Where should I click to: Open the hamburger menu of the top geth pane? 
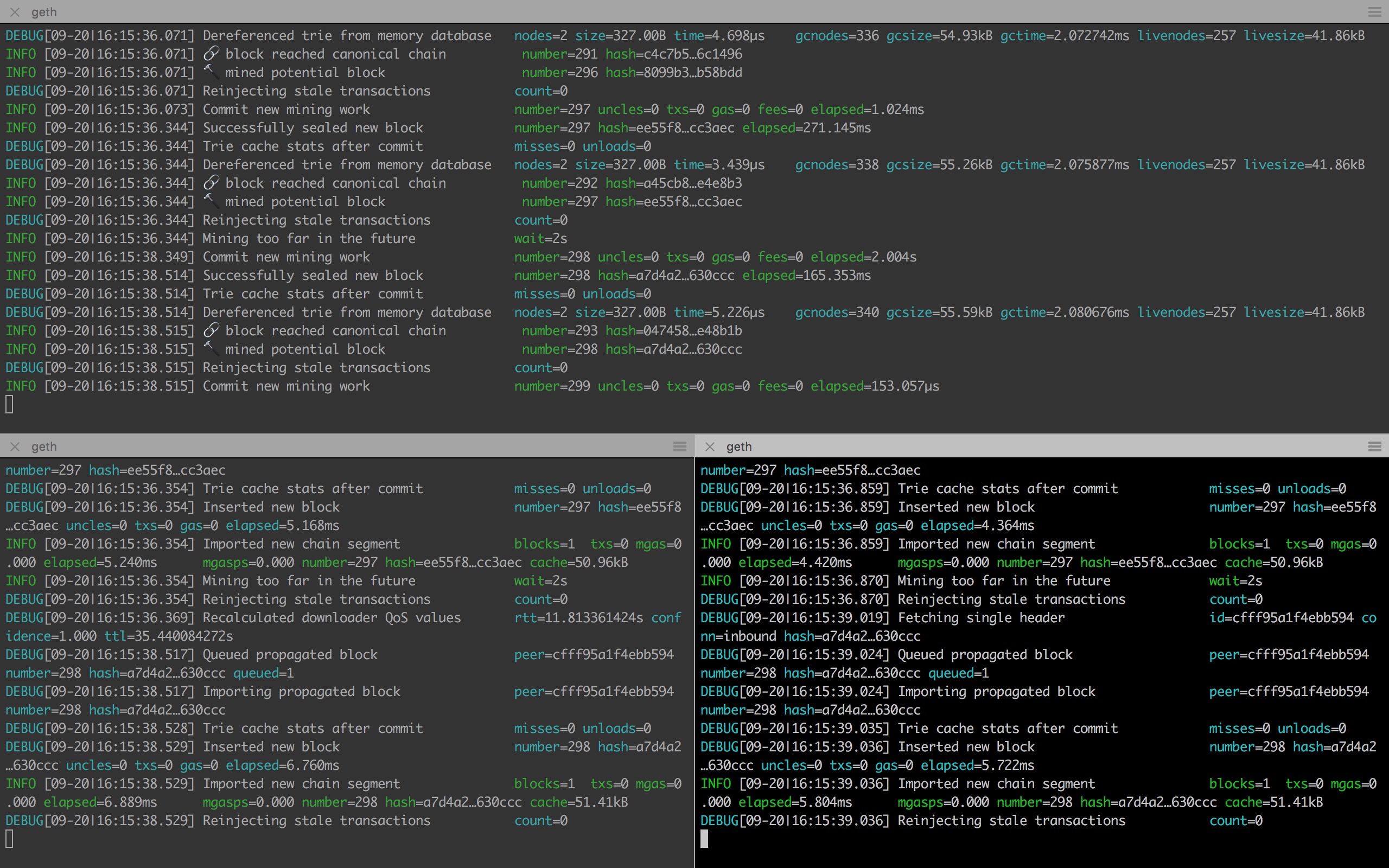tap(1374, 12)
